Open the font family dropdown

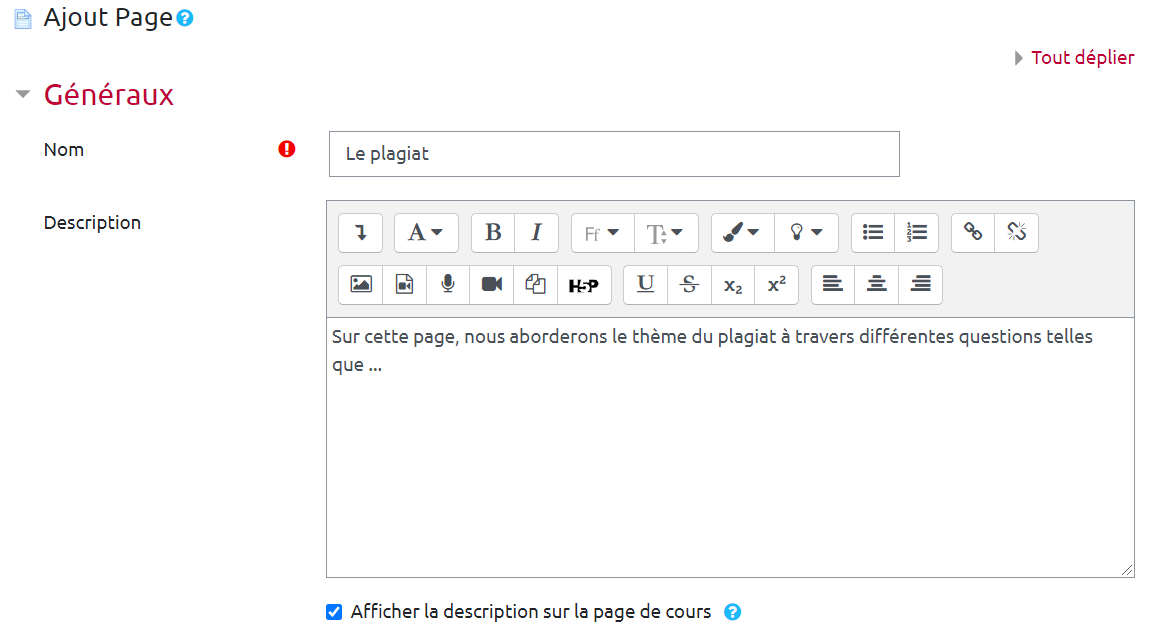602,233
